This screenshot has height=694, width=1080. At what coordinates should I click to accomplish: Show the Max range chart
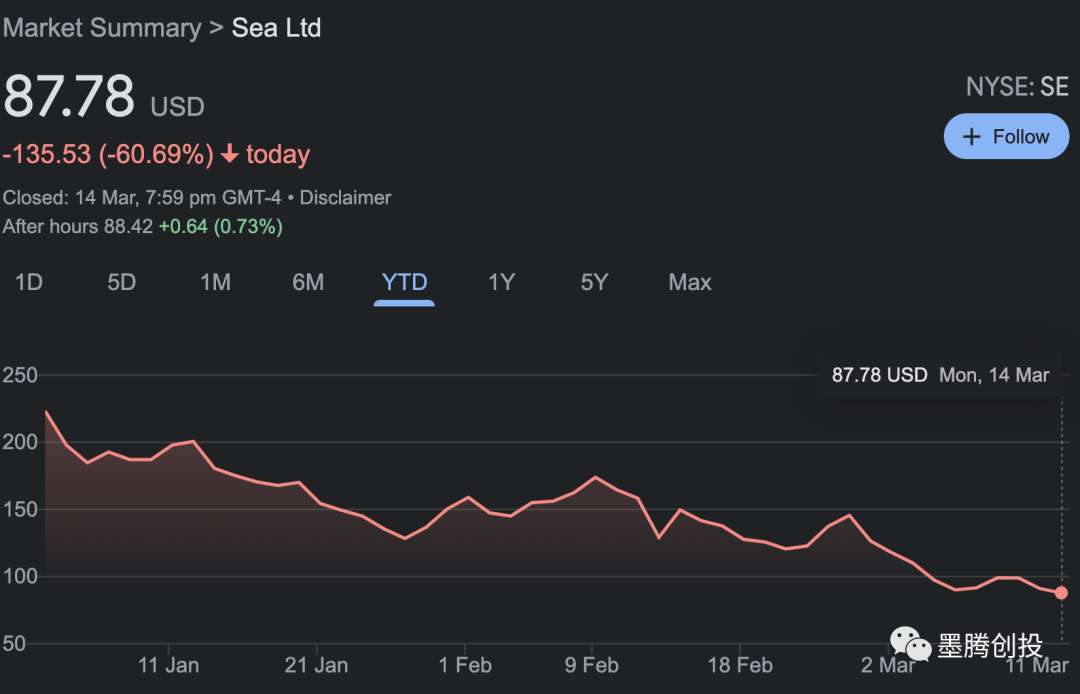pos(689,282)
